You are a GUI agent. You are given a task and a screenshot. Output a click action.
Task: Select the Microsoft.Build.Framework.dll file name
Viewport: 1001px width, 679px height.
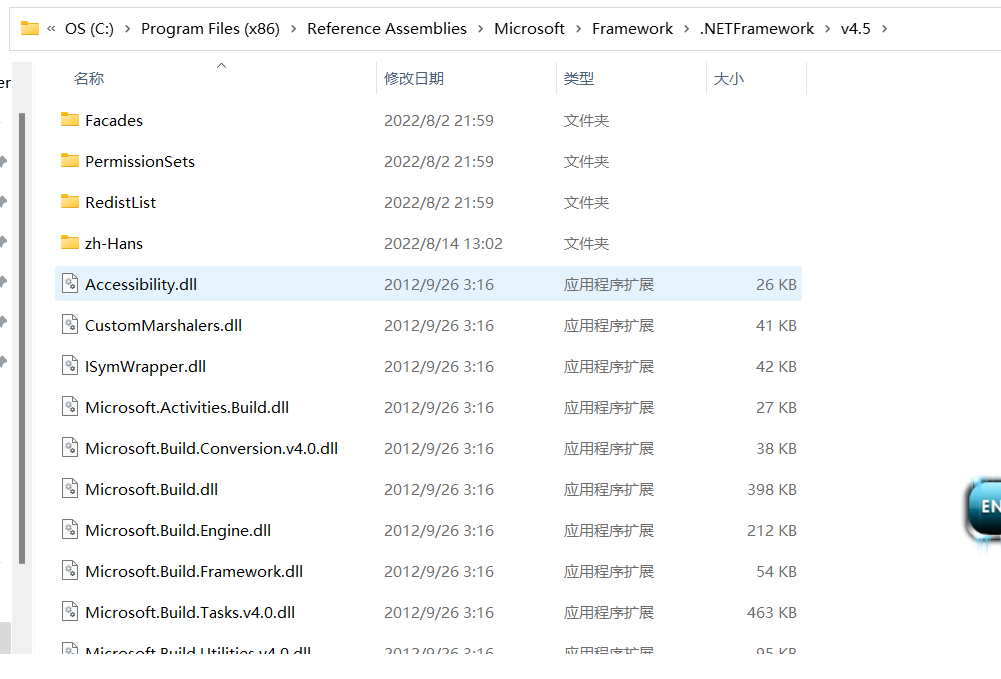click(194, 571)
